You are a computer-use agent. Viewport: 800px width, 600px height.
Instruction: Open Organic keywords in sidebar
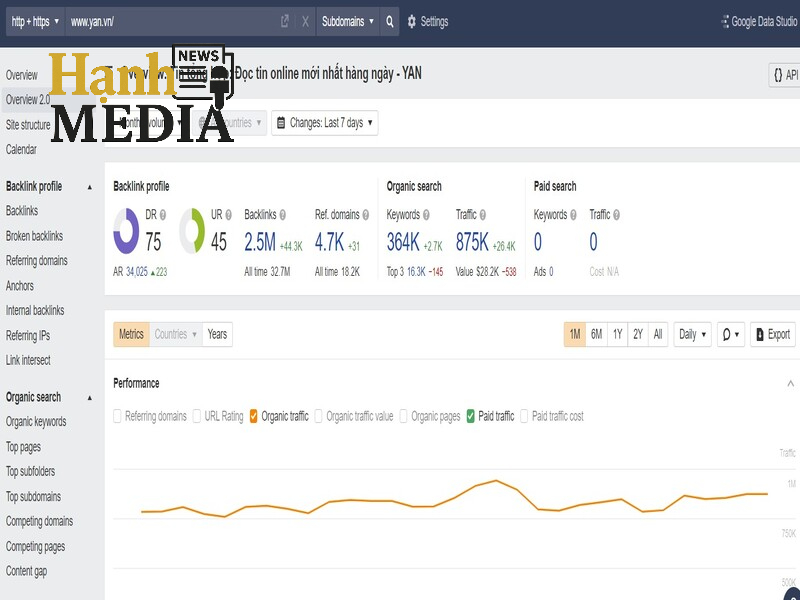click(x=36, y=422)
